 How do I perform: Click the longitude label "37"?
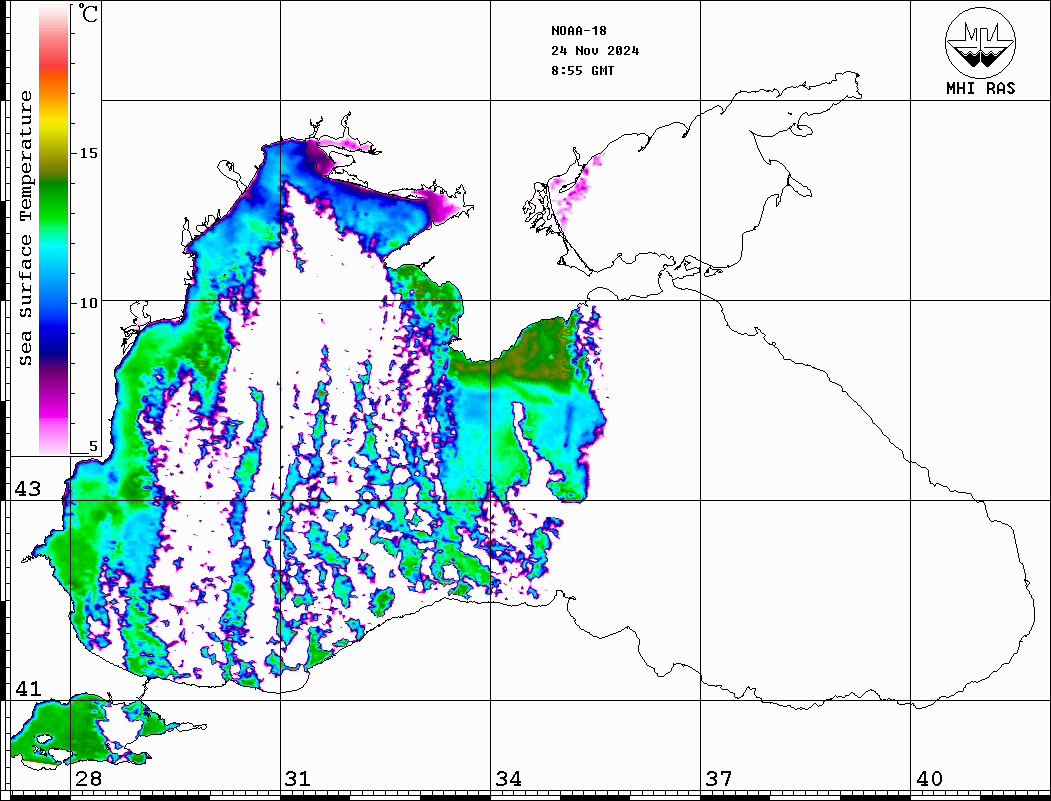719,778
